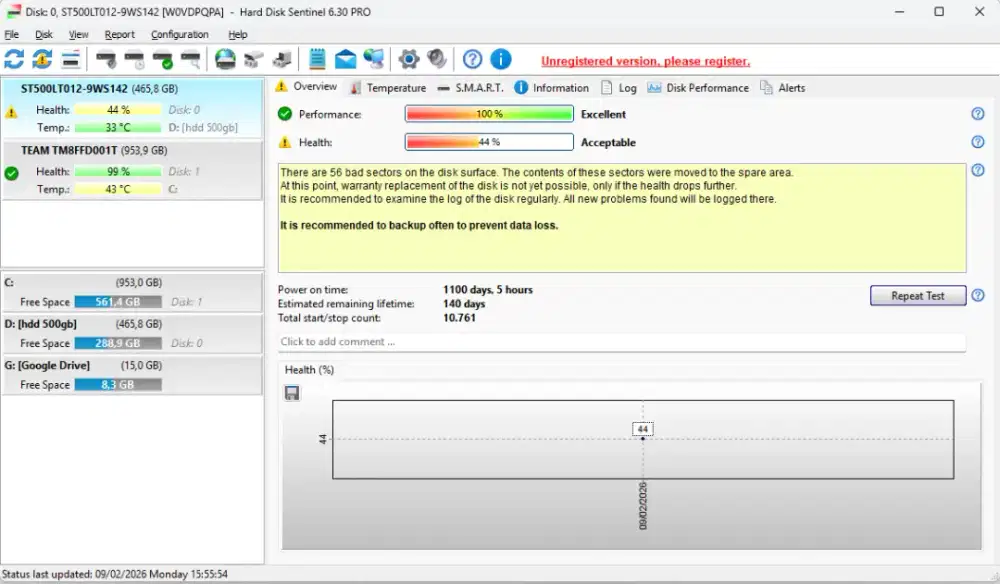
Task: Click the blue info icon in toolbar
Action: pyautogui.click(x=501, y=60)
